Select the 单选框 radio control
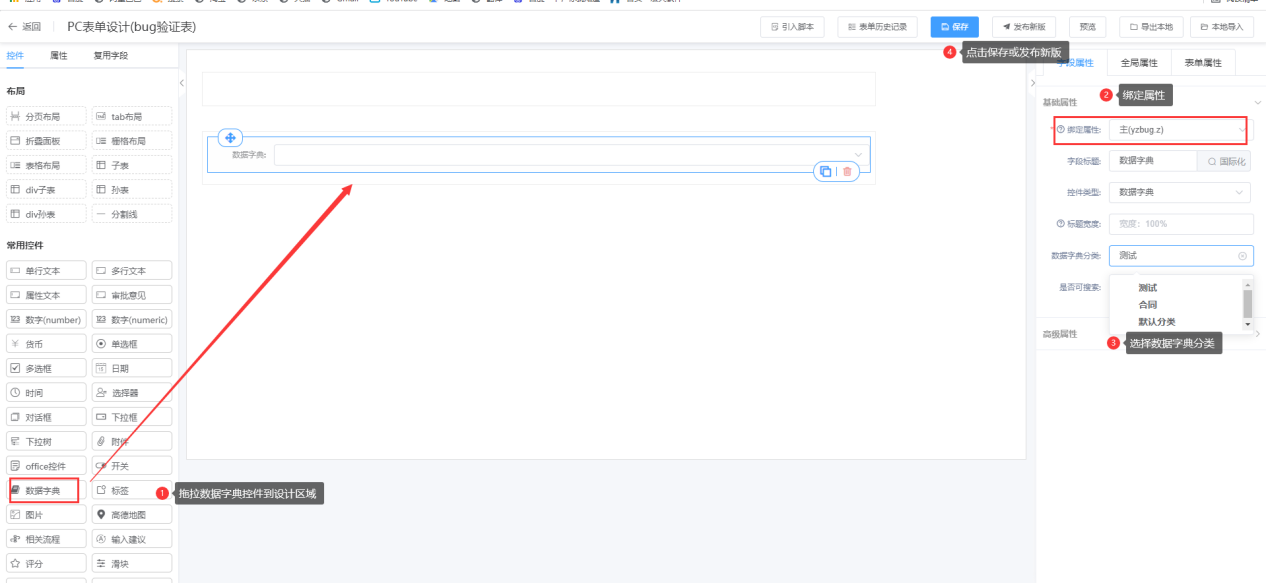Viewport: 1266px width, 583px height. (x=132, y=344)
